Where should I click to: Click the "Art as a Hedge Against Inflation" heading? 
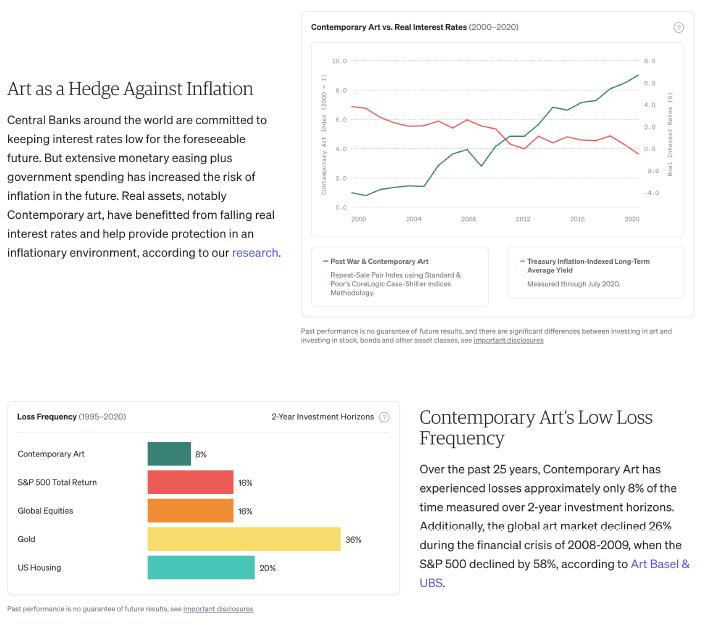[130, 89]
